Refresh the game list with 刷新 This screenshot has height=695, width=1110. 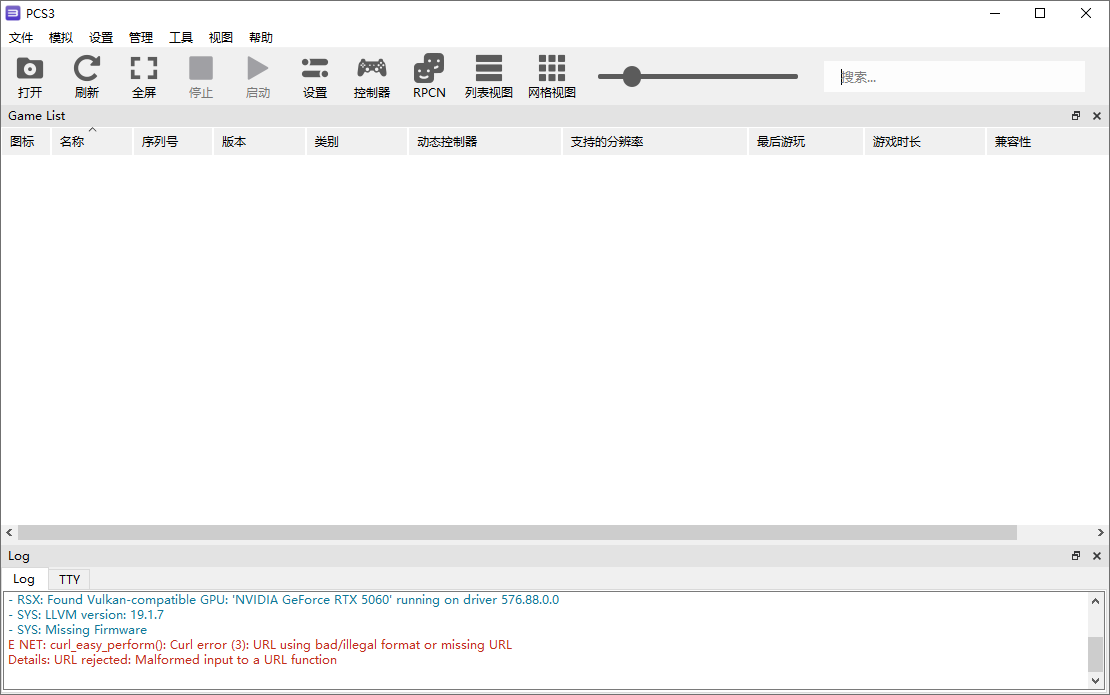(86, 75)
